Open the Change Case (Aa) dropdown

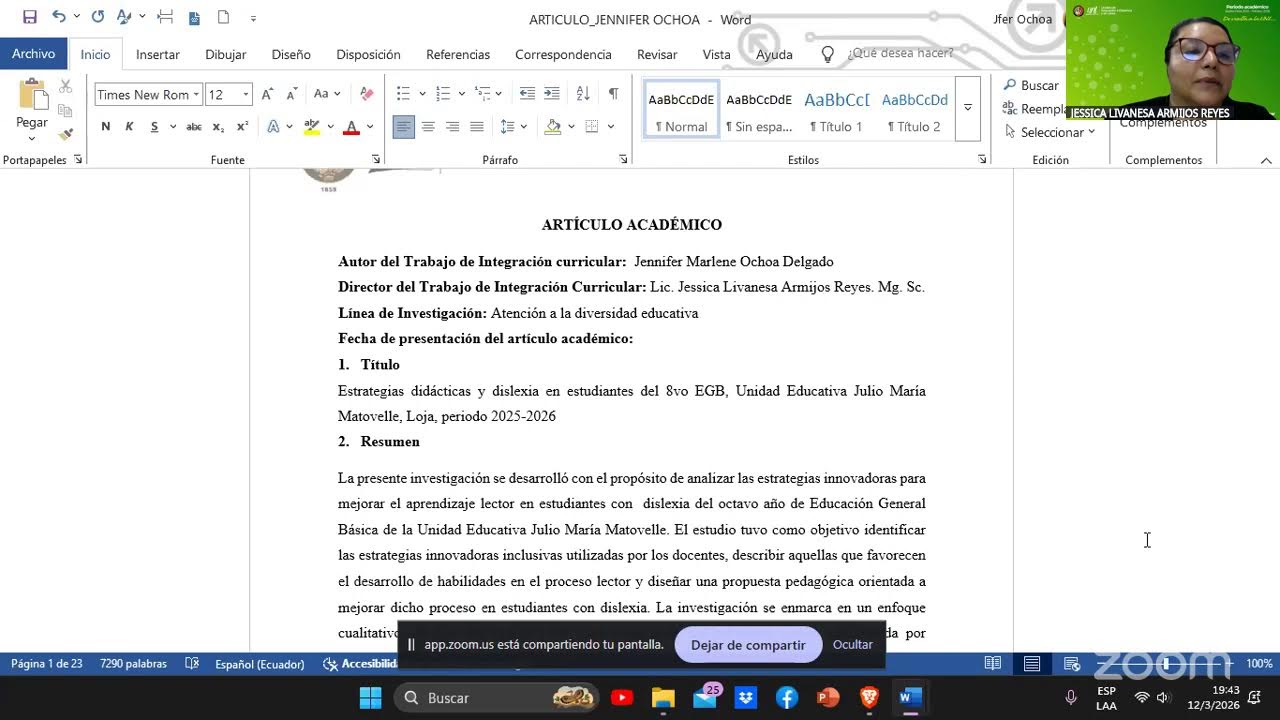(x=327, y=94)
